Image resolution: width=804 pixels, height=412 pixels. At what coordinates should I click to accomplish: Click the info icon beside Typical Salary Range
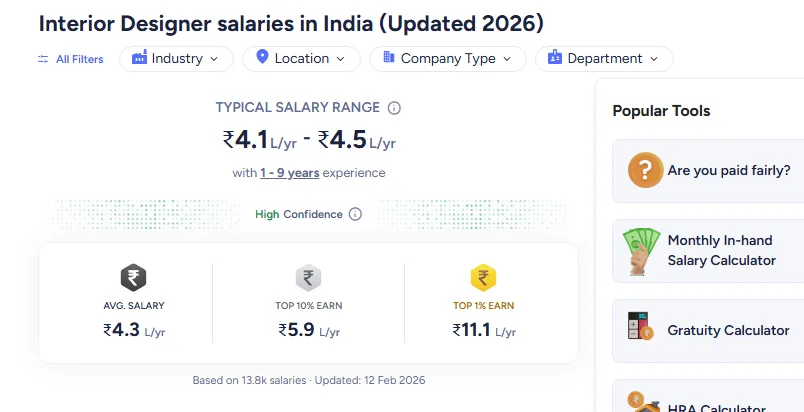pyautogui.click(x=394, y=108)
